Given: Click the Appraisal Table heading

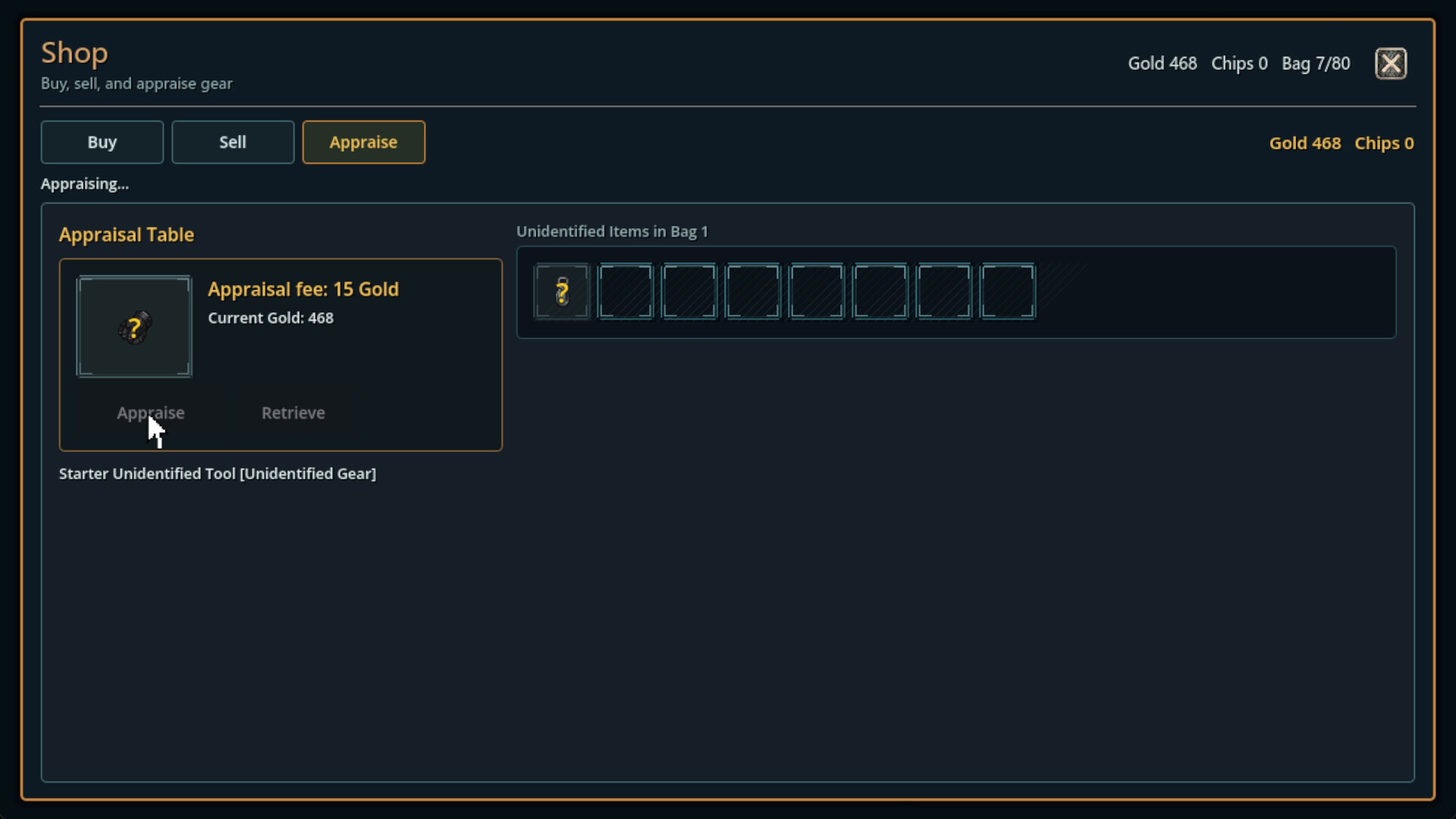Looking at the screenshot, I should 127,234.
